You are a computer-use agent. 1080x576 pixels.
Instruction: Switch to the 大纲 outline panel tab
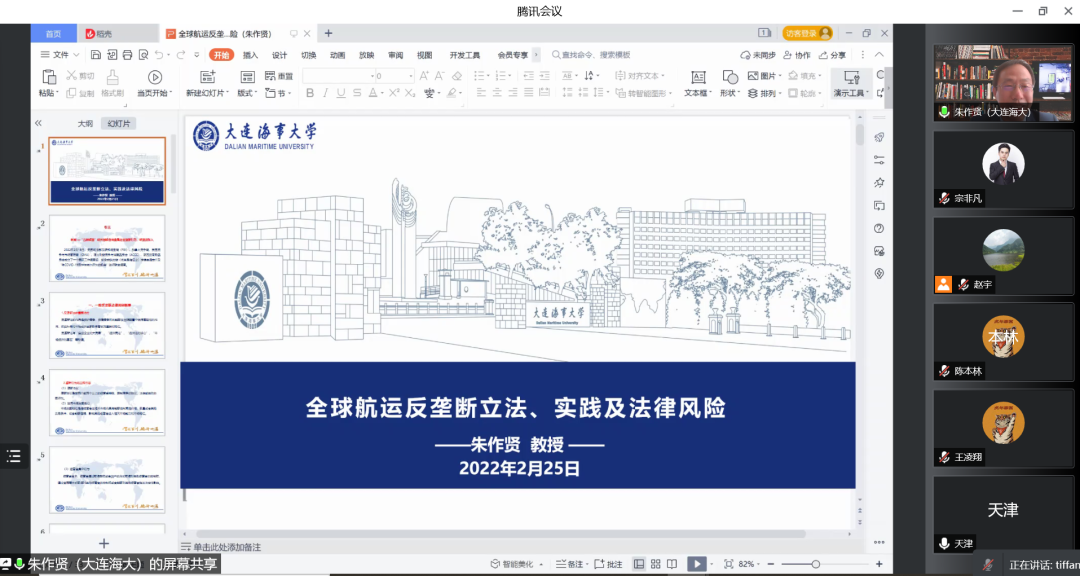coord(86,124)
